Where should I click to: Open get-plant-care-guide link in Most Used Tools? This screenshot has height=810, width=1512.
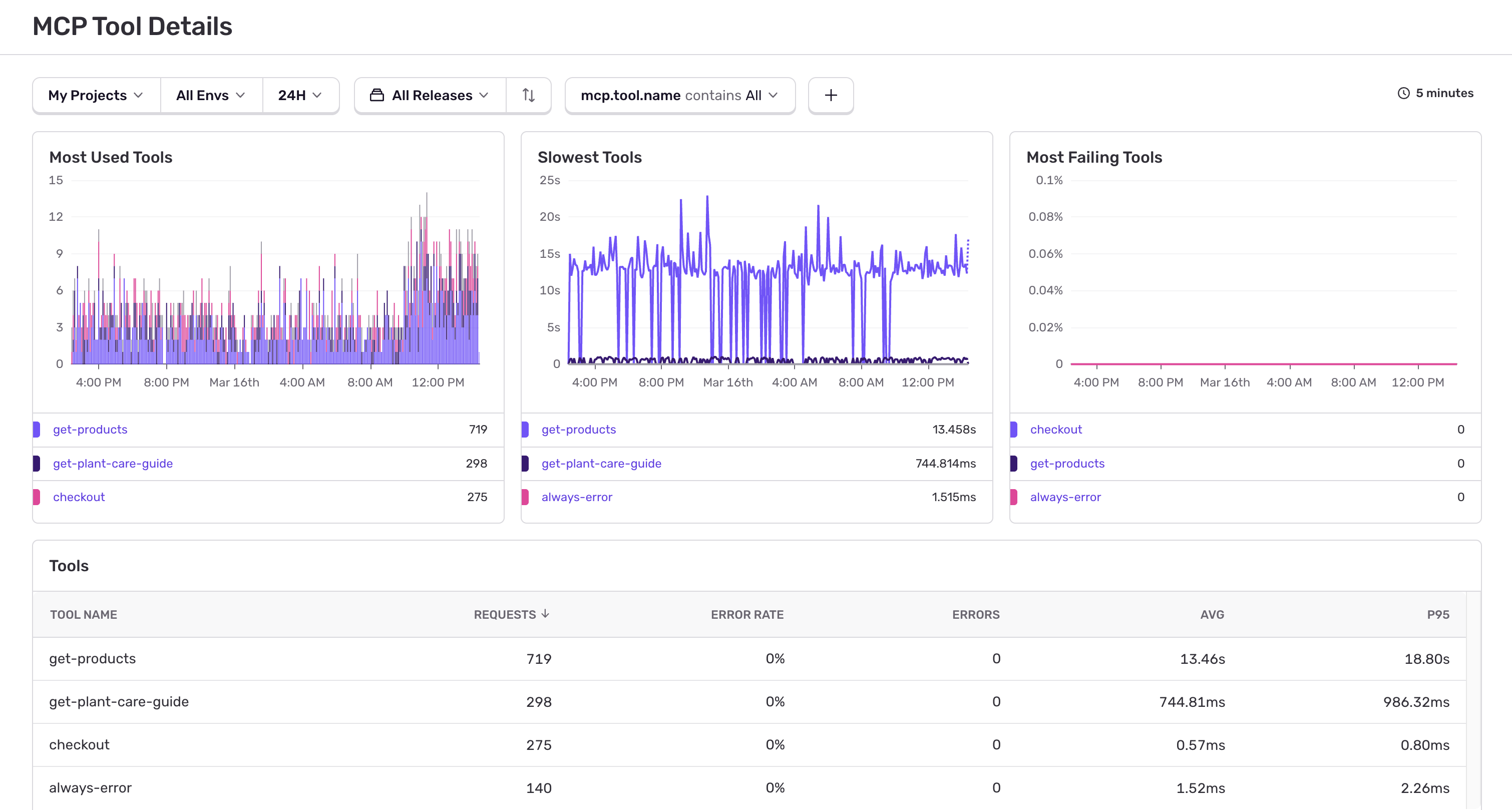click(x=113, y=464)
